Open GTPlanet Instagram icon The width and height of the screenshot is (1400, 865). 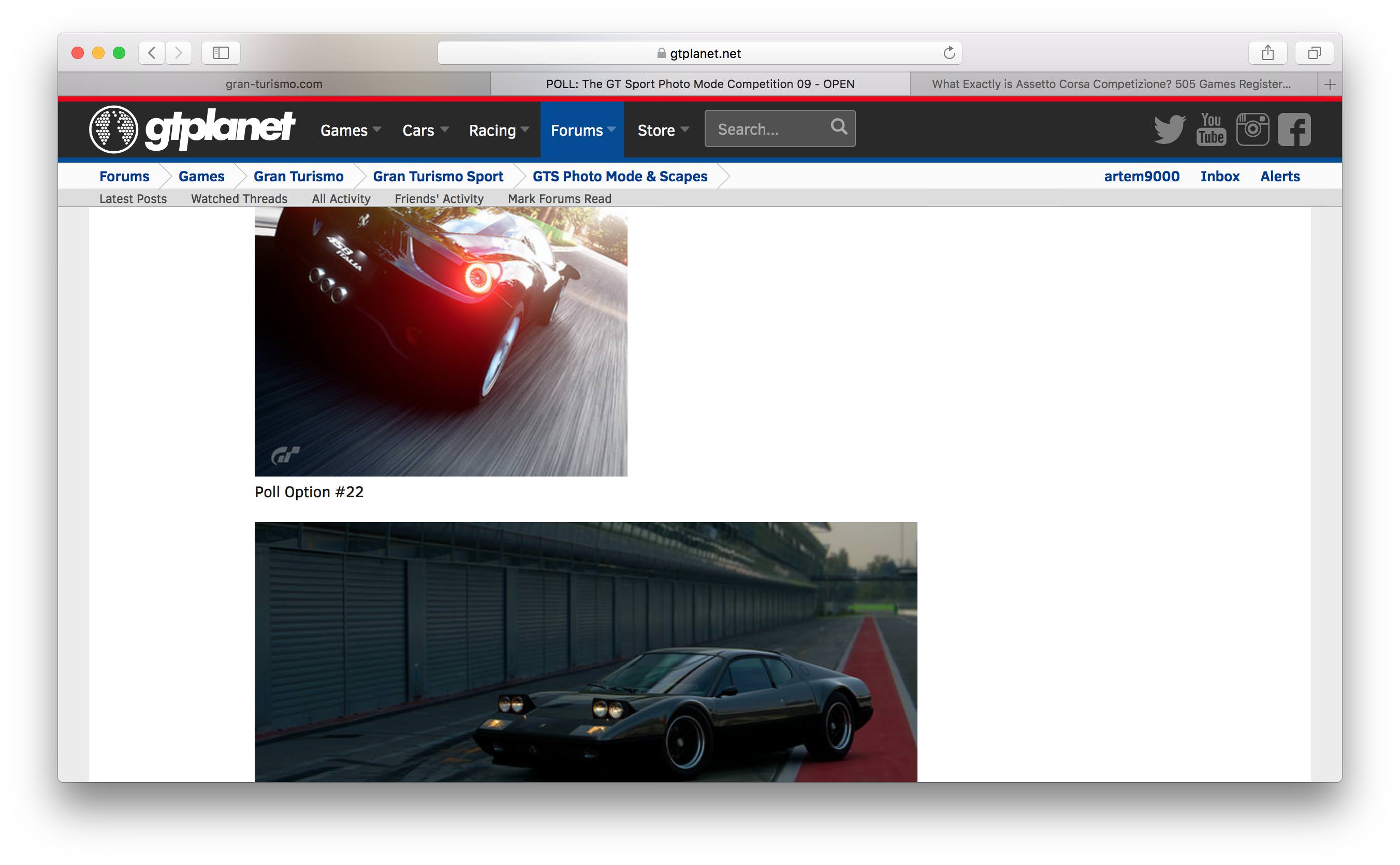click(x=1252, y=129)
